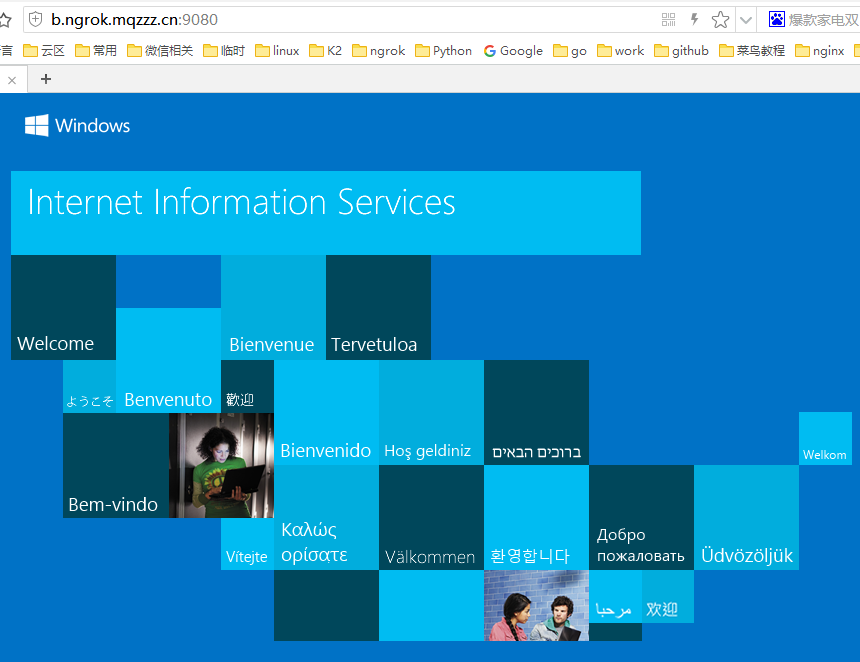Click the Benvenuto tile
860x662 pixels.
click(168, 360)
